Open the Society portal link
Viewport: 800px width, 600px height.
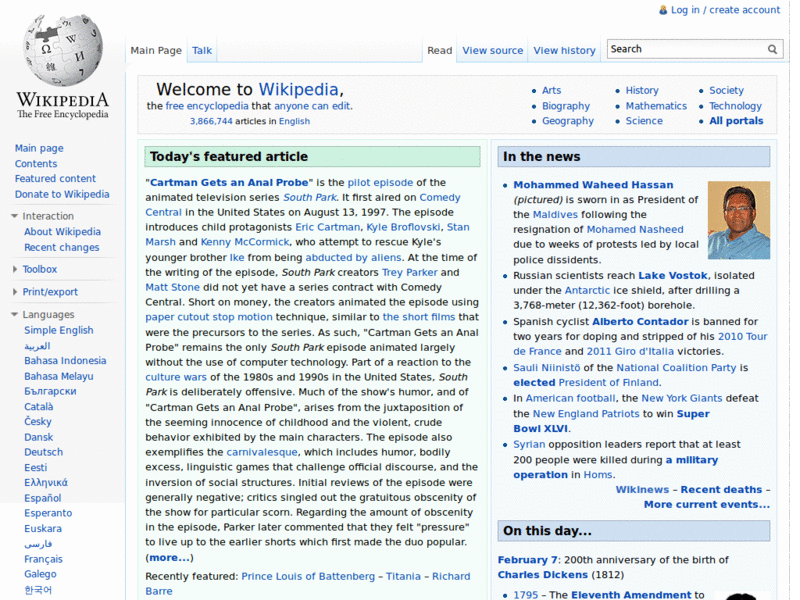[x=727, y=90]
